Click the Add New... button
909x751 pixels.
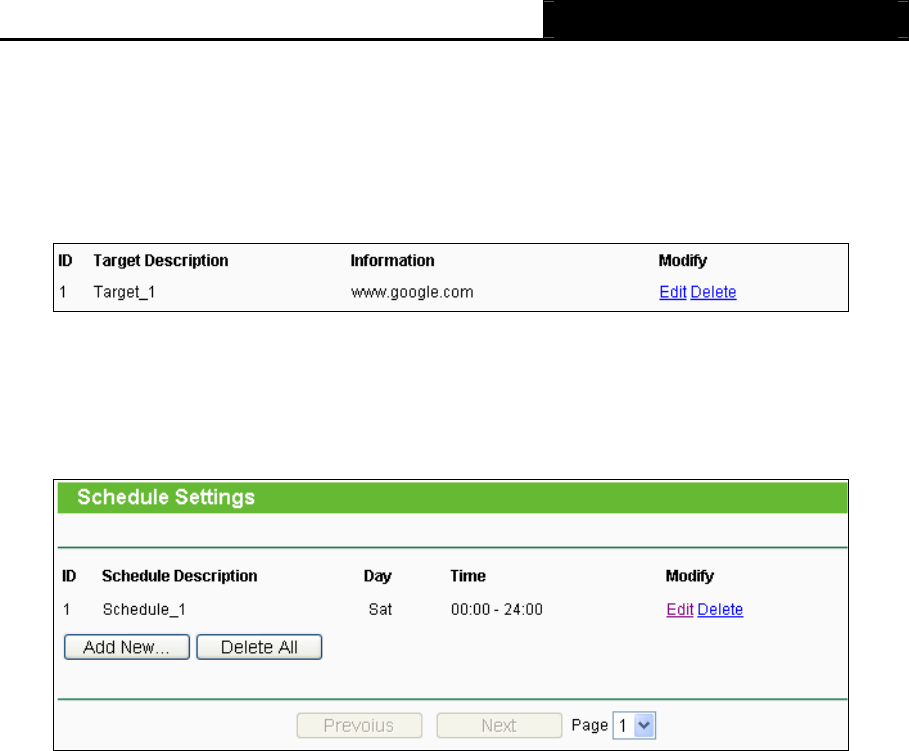coord(127,647)
